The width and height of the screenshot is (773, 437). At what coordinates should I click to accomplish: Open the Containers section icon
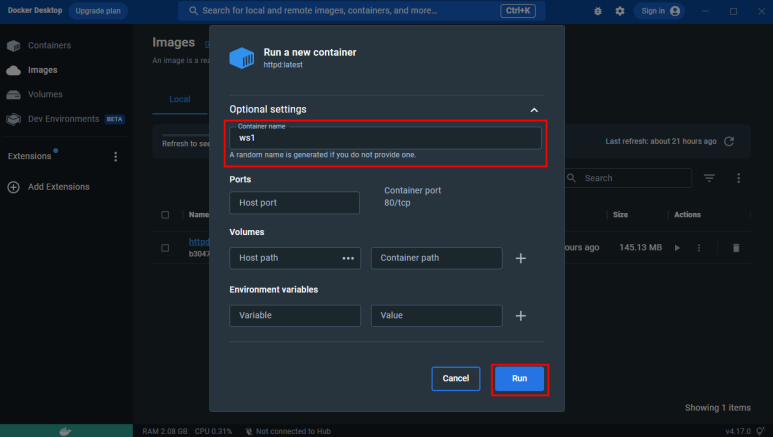[13, 45]
